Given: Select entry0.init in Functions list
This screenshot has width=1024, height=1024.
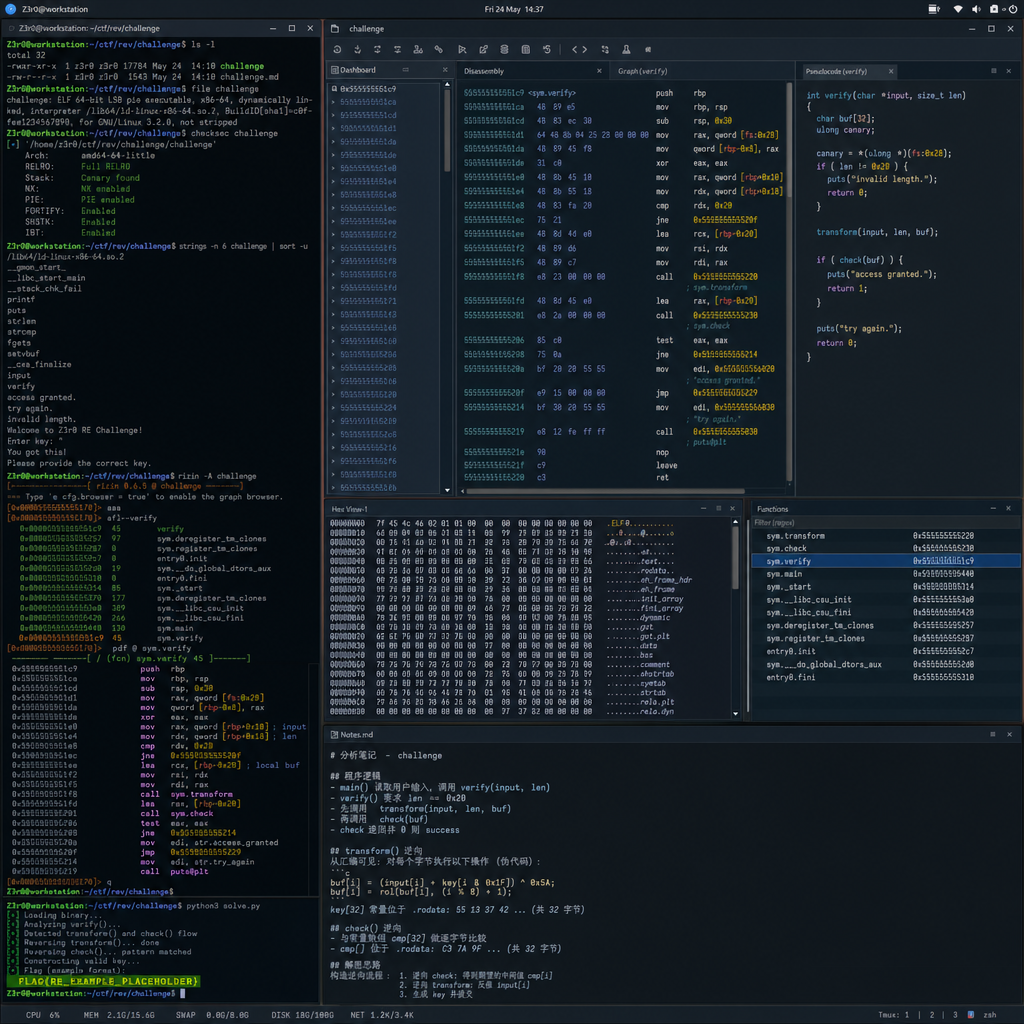Looking at the screenshot, I should pos(885,652).
